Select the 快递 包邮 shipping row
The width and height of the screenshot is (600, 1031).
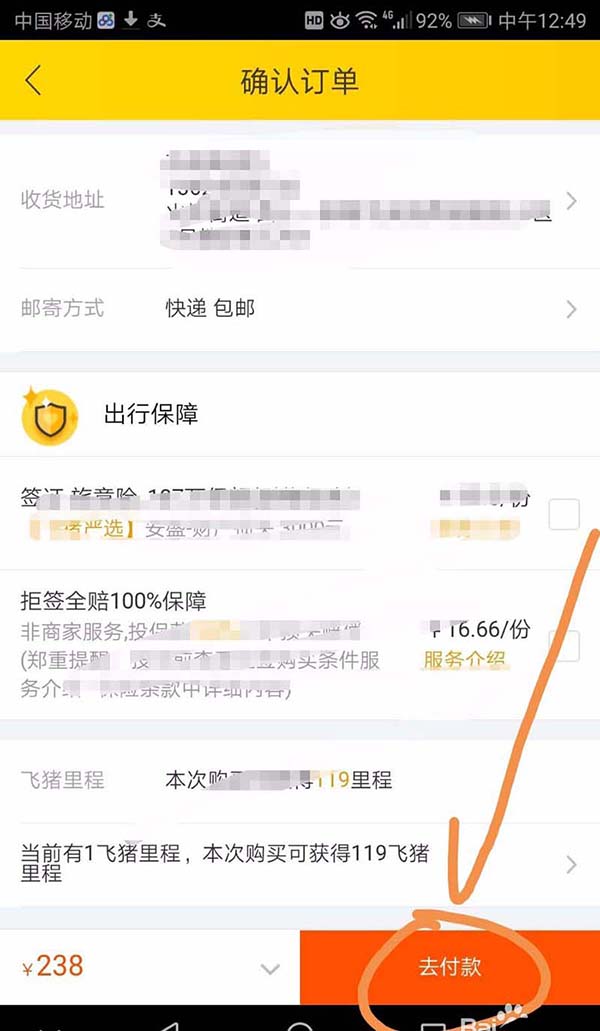(300, 308)
